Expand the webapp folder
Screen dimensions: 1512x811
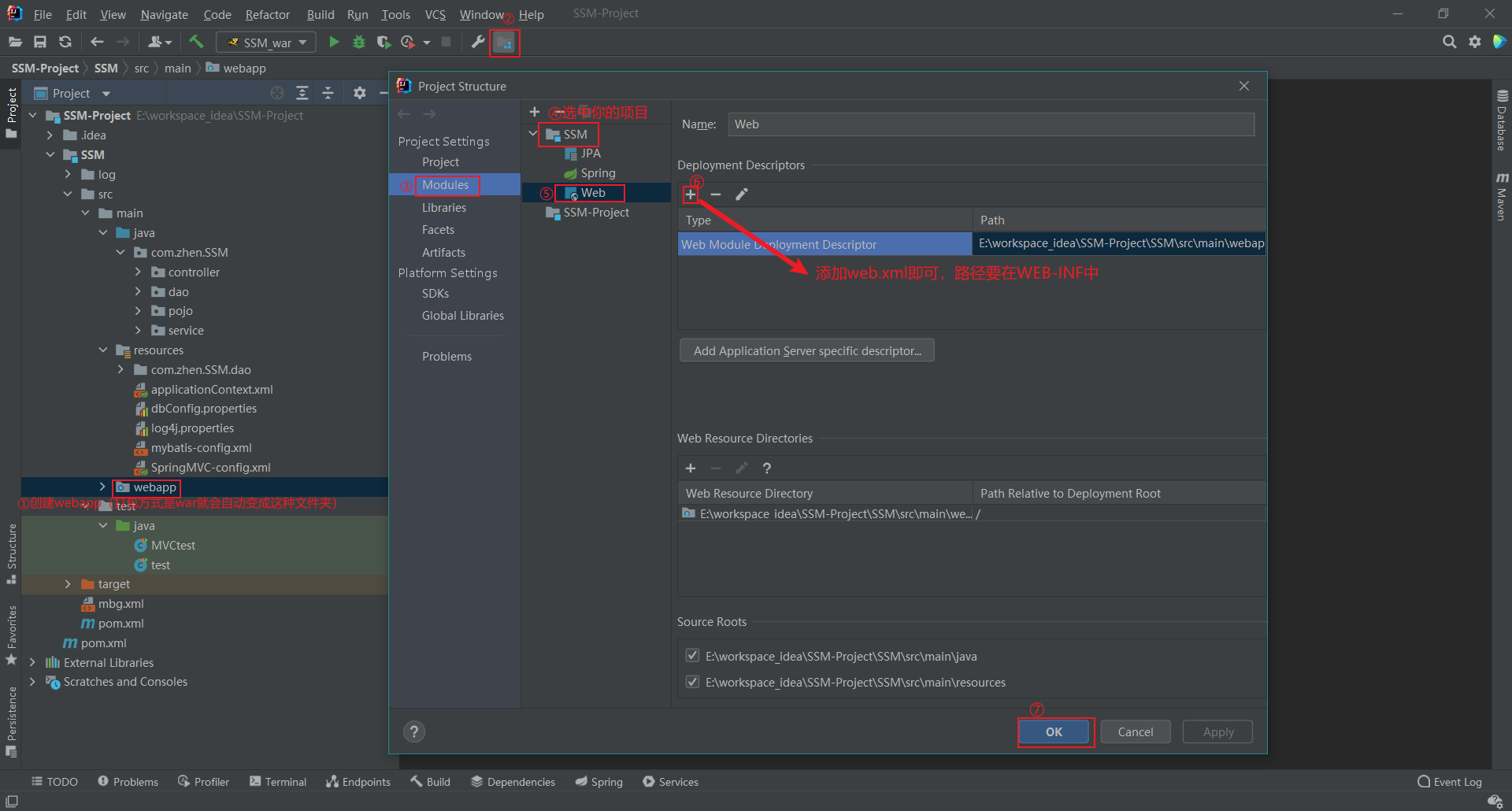click(102, 487)
